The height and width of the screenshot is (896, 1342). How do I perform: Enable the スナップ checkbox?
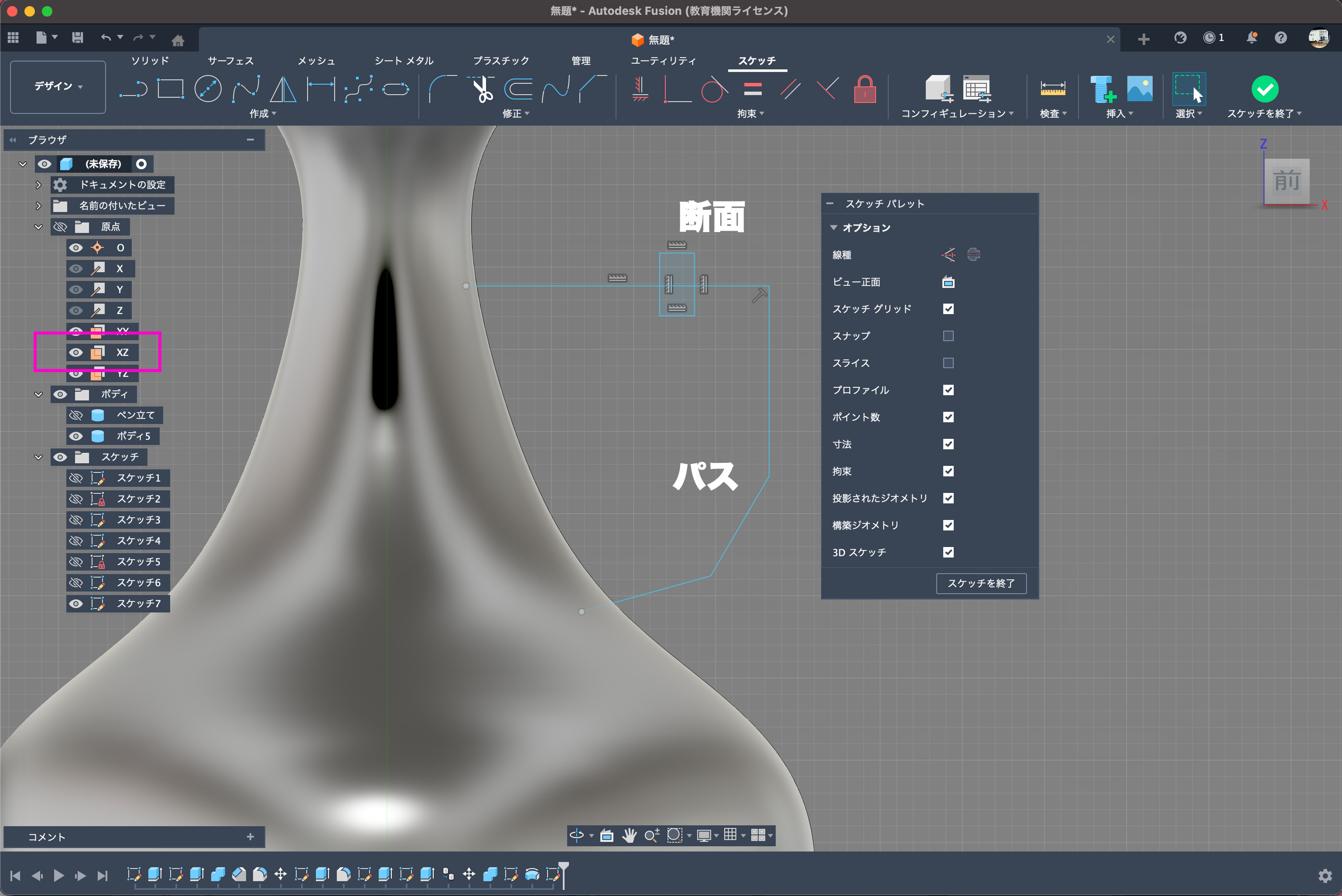pyautogui.click(x=948, y=336)
